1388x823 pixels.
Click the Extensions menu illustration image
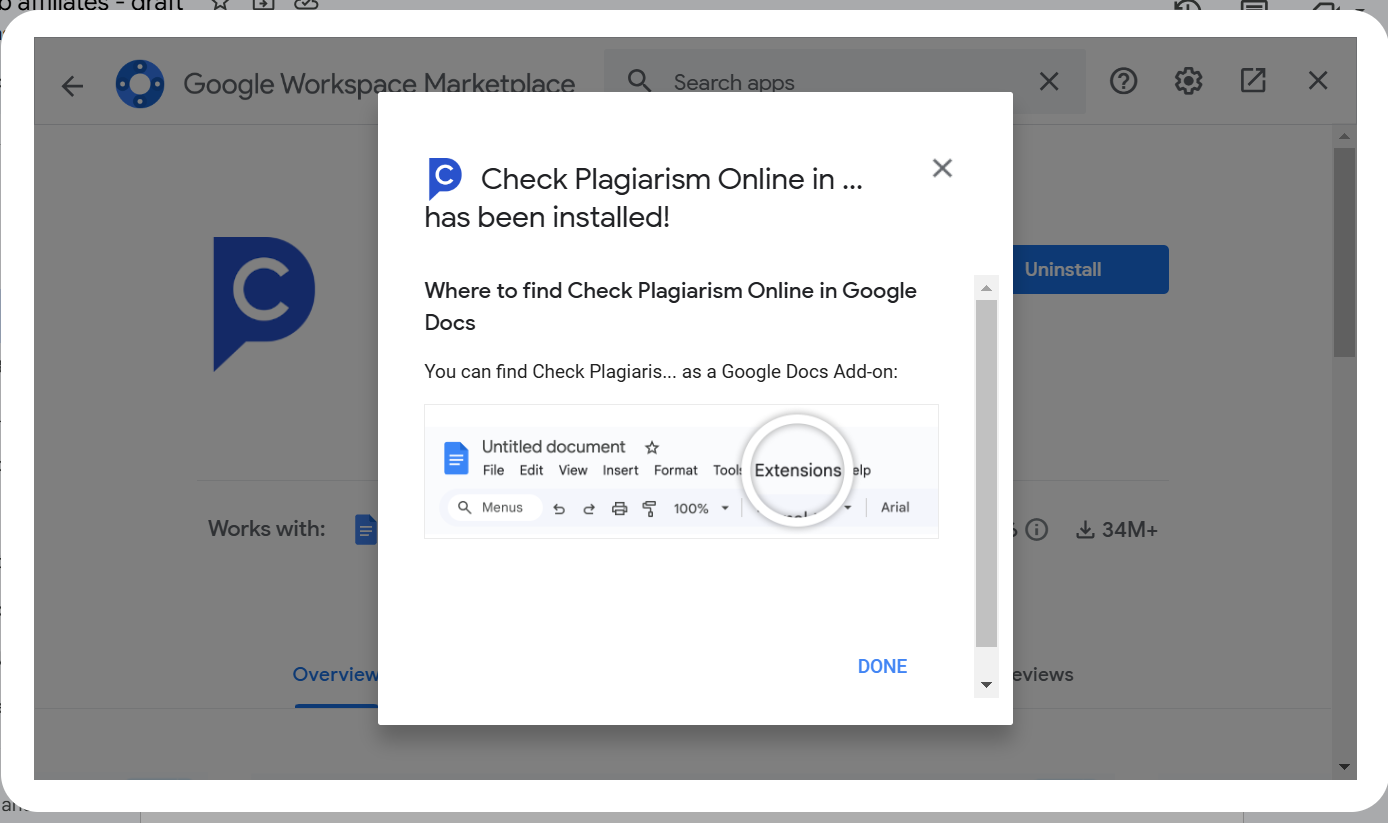[x=681, y=471]
